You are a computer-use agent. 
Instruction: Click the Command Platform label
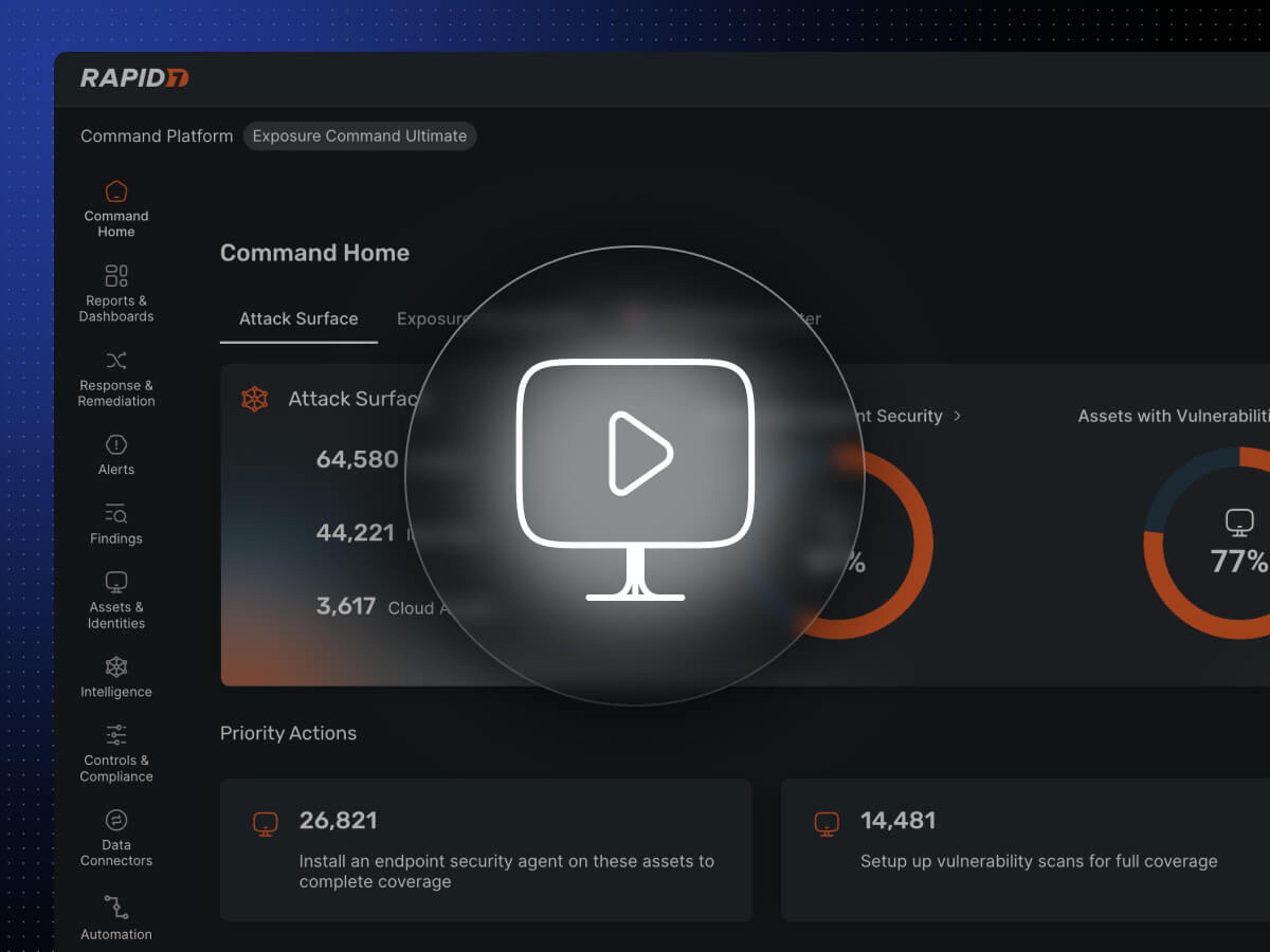[157, 136]
